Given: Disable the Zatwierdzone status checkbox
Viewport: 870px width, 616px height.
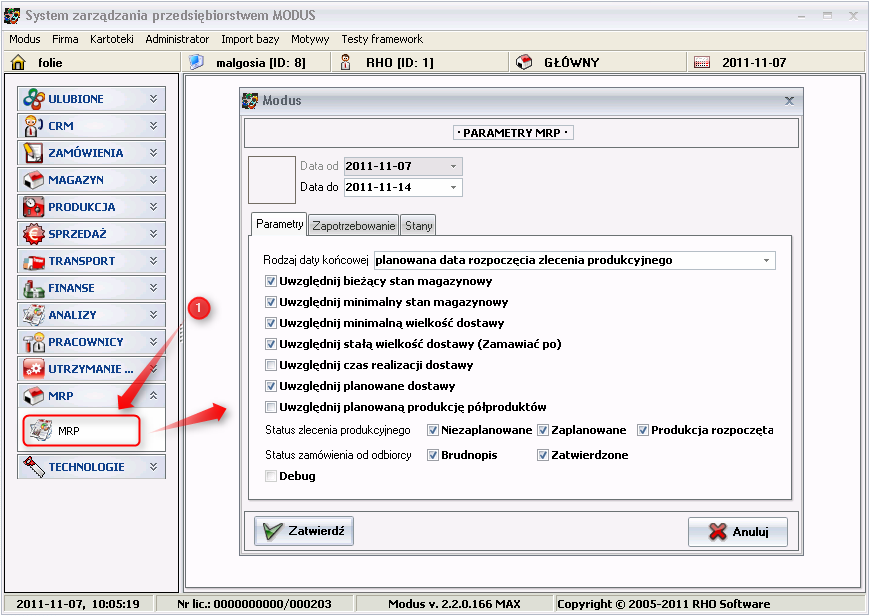Looking at the screenshot, I should pyautogui.click(x=542, y=455).
